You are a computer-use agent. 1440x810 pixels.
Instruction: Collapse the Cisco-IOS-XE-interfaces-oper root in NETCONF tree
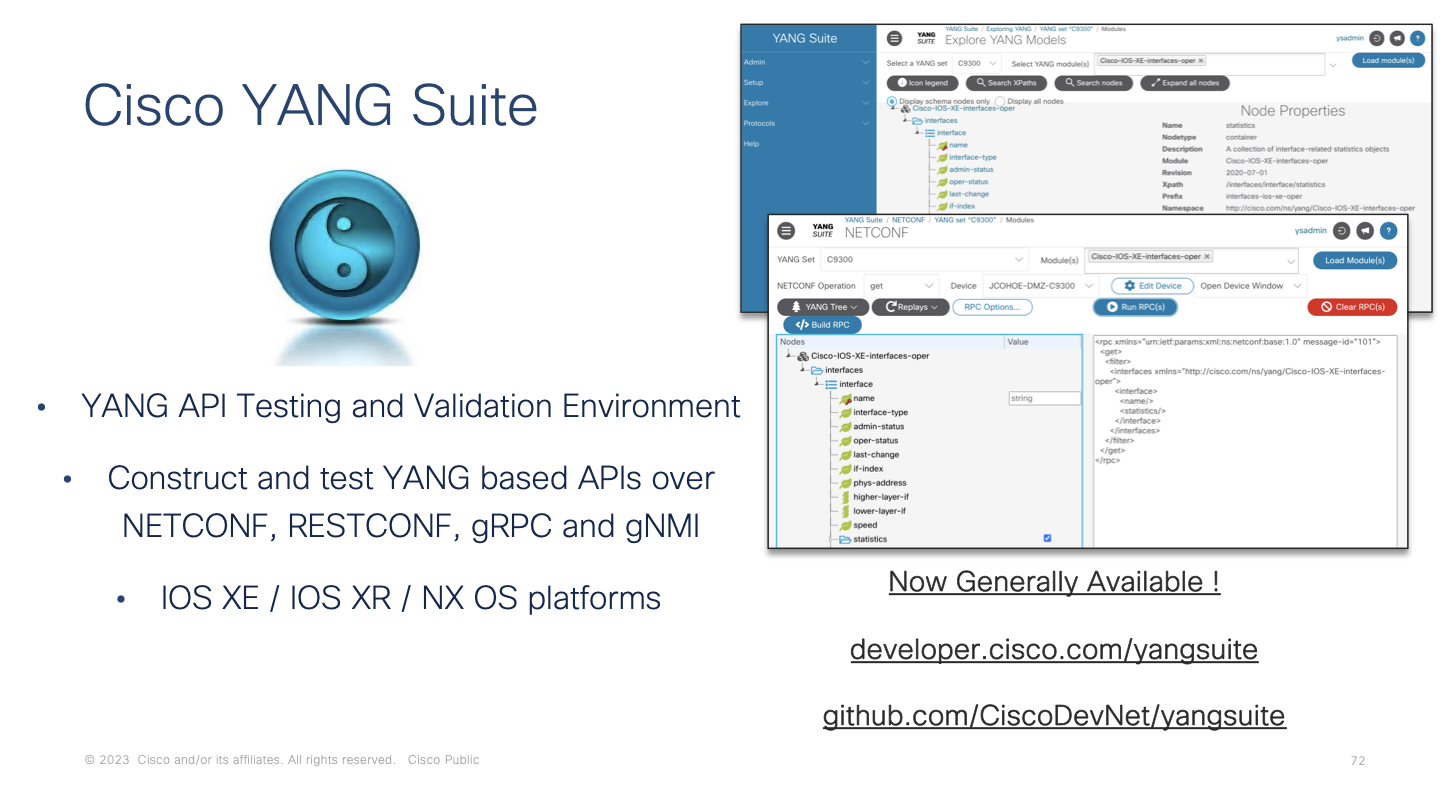[789, 356]
